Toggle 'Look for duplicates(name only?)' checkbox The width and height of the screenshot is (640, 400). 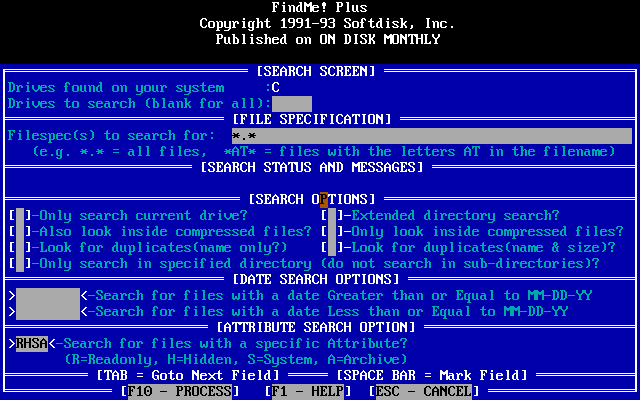20,247
